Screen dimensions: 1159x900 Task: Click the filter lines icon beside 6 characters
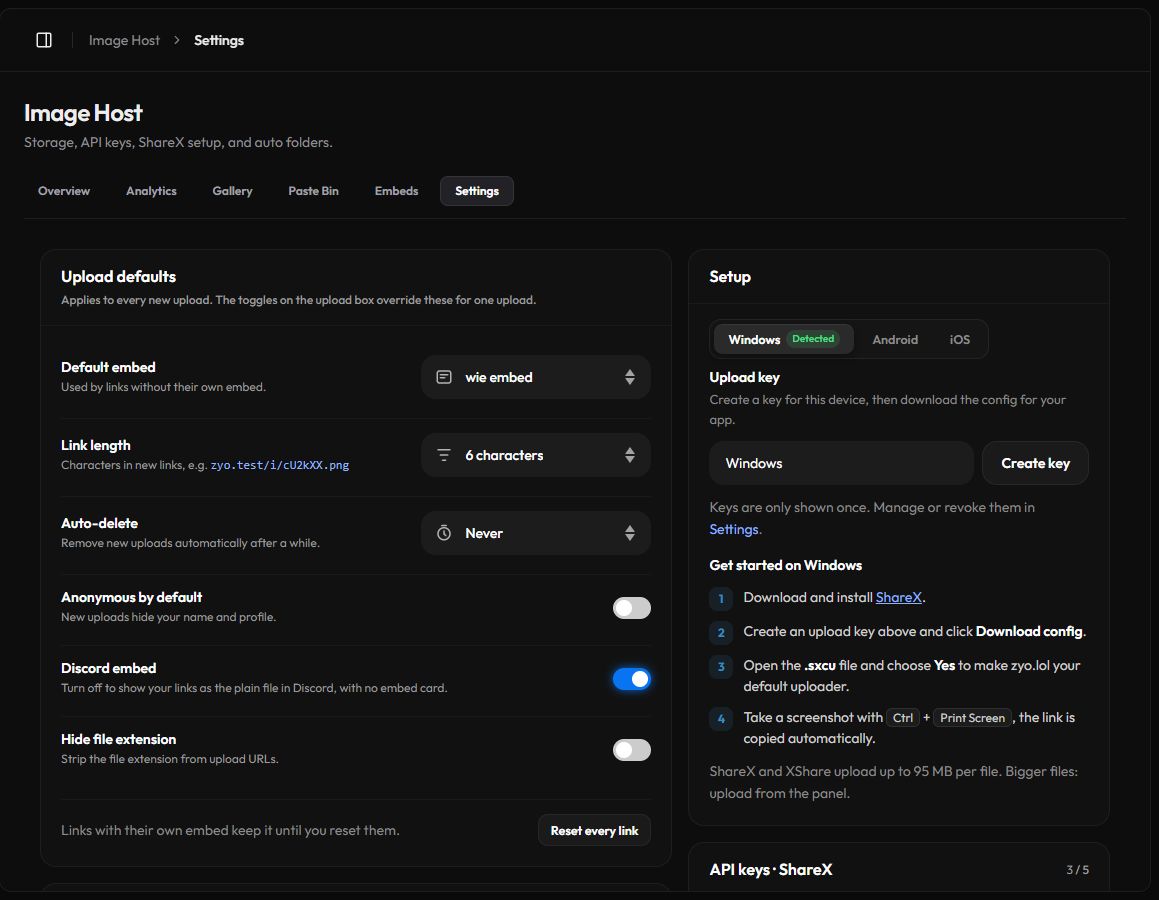click(x=443, y=455)
